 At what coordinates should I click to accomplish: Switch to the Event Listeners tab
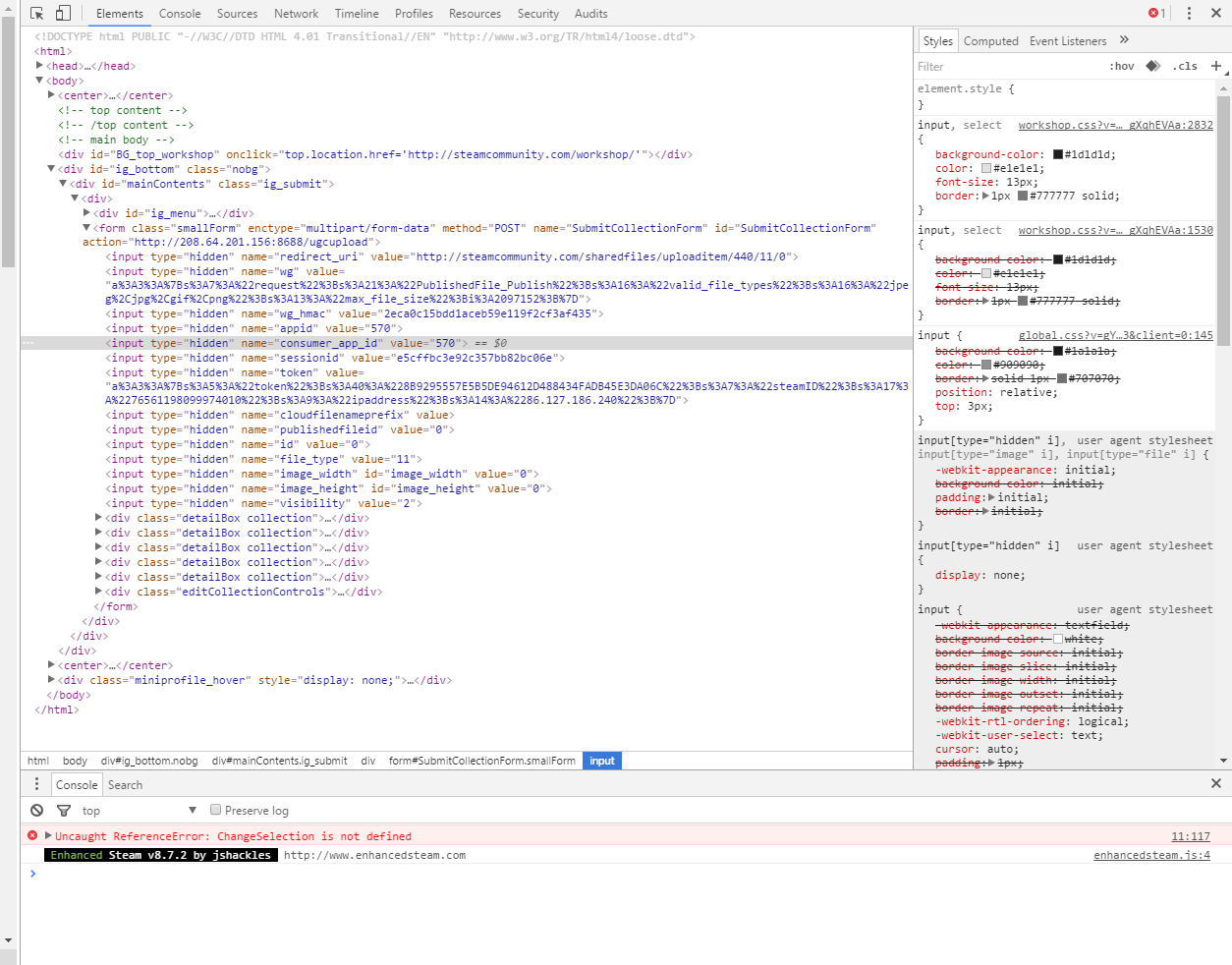click(1068, 41)
